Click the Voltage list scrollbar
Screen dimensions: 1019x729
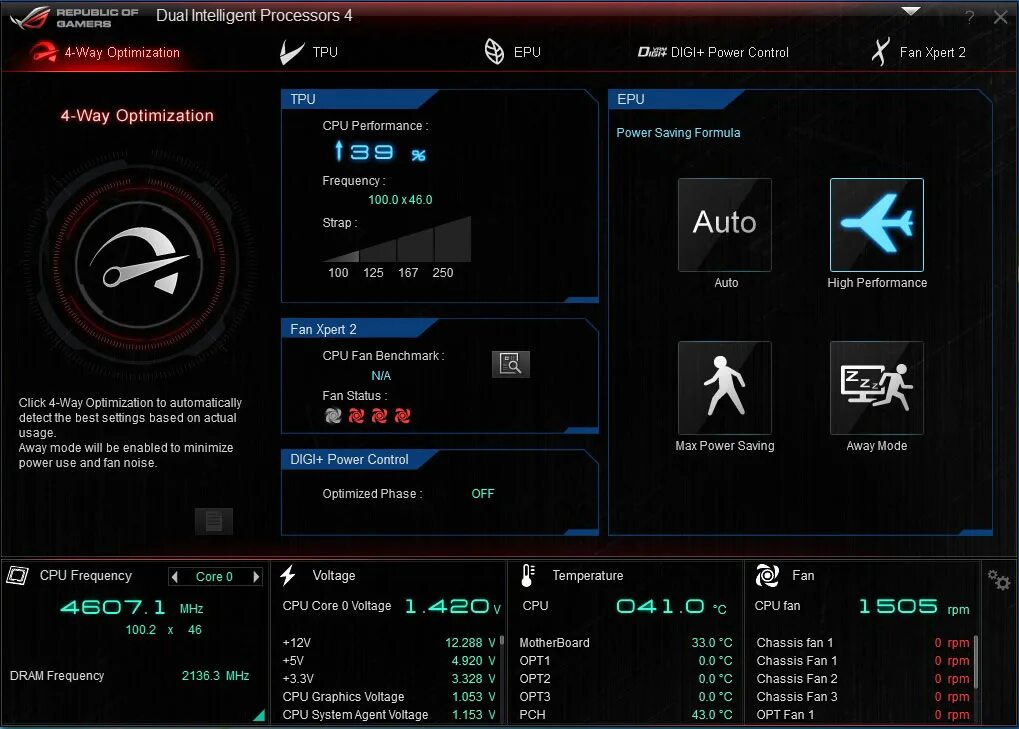502,640
